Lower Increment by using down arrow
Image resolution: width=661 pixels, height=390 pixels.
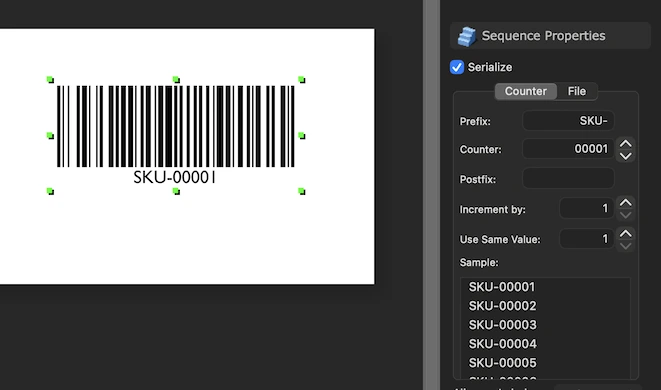pos(626,215)
